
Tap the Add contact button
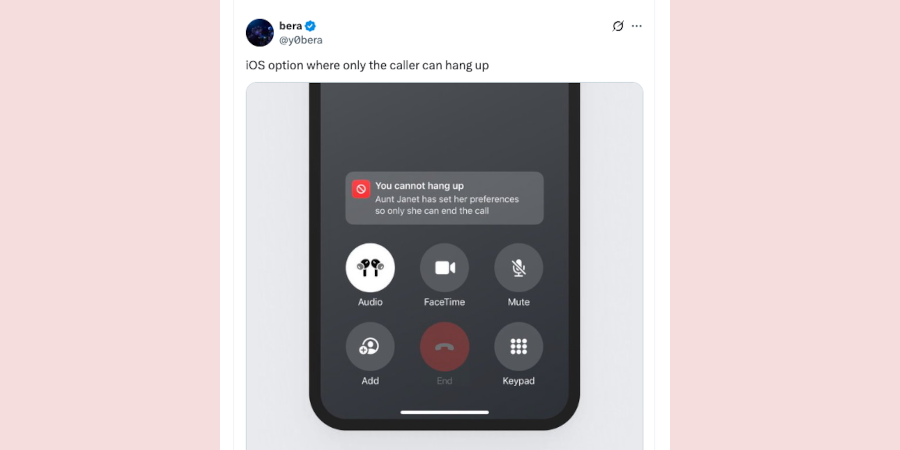pos(370,346)
